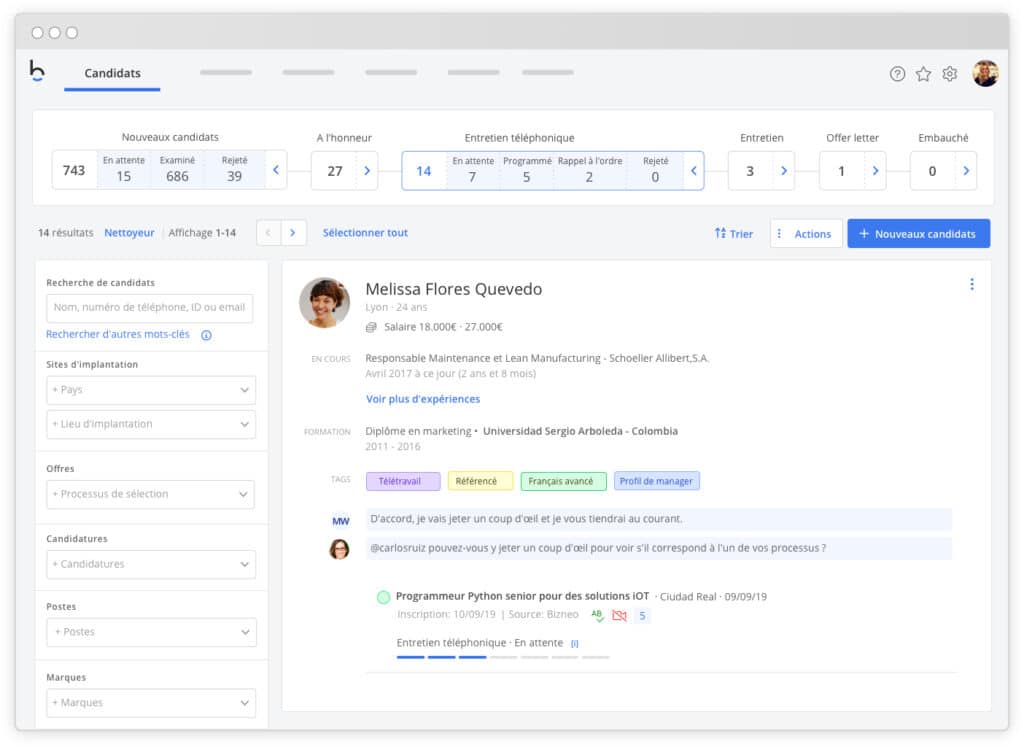Open the Candidatures dropdown
The height and width of the screenshot is (747, 1024).
point(151,564)
